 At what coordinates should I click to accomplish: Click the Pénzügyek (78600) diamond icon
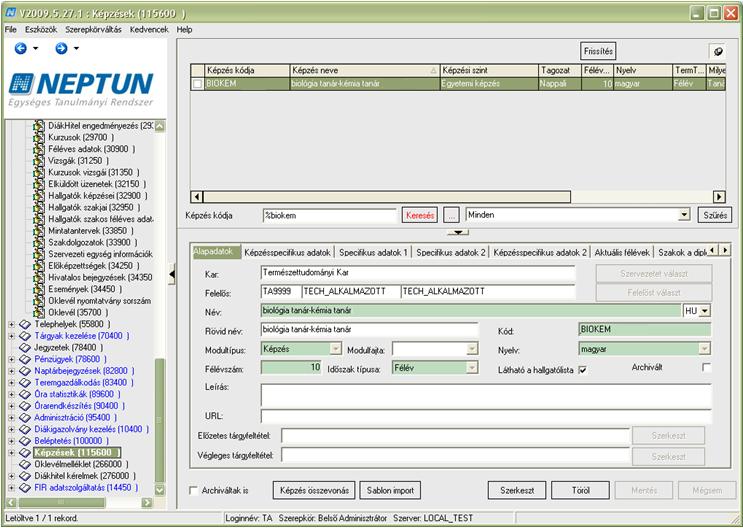(x=25, y=359)
